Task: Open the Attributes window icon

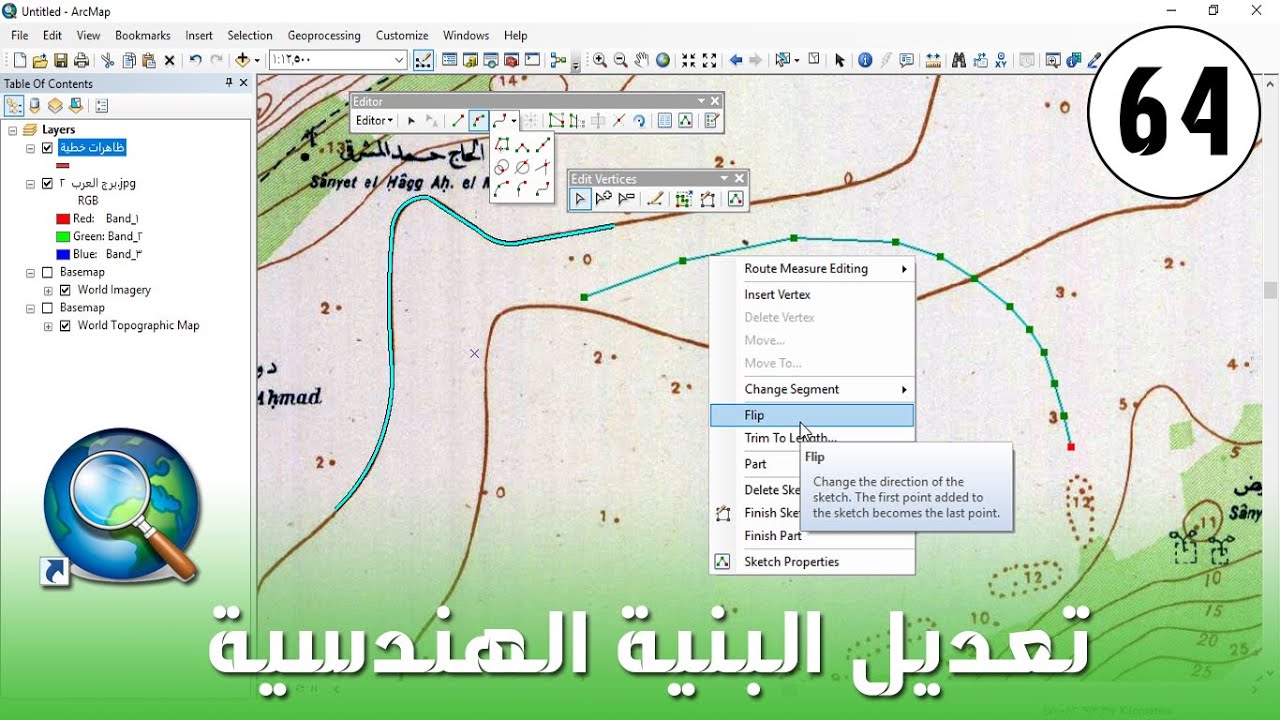Action: (665, 120)
